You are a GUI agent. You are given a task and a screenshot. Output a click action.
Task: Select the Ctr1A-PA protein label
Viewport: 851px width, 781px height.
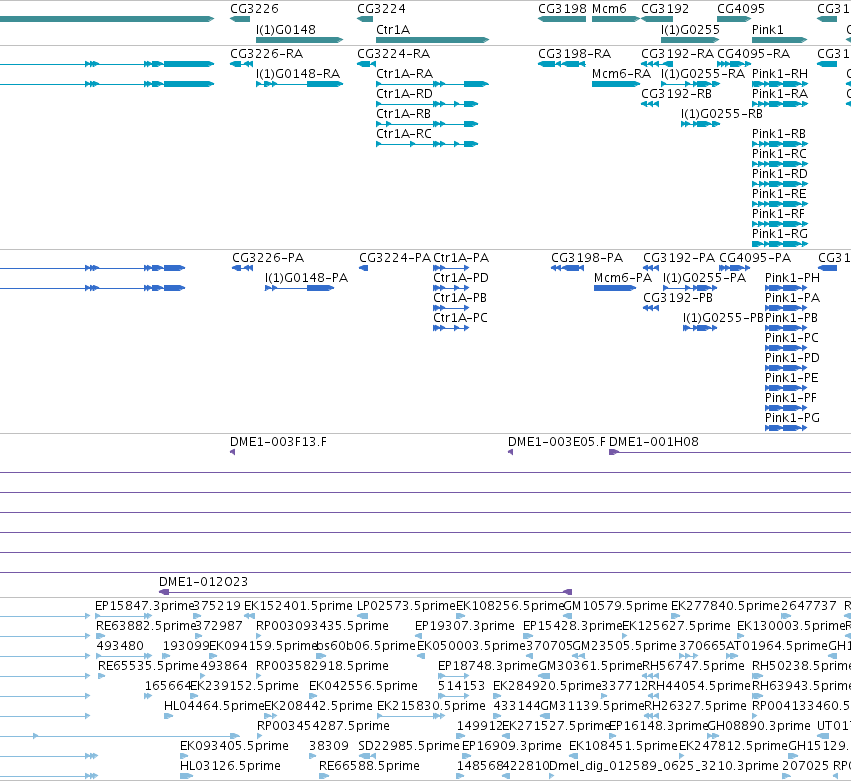click(461, 258)
